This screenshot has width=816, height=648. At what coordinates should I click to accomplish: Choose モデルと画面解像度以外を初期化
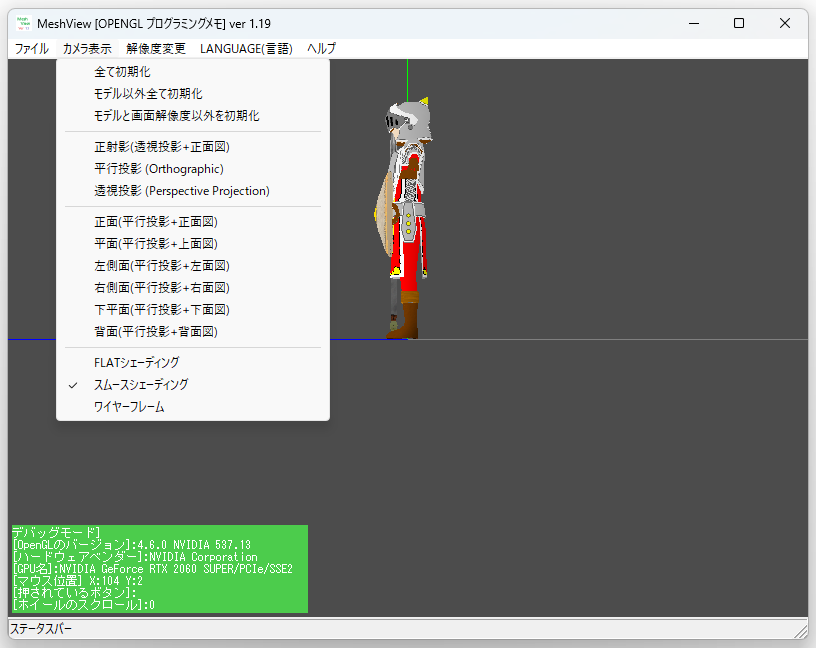coord(193,116)
